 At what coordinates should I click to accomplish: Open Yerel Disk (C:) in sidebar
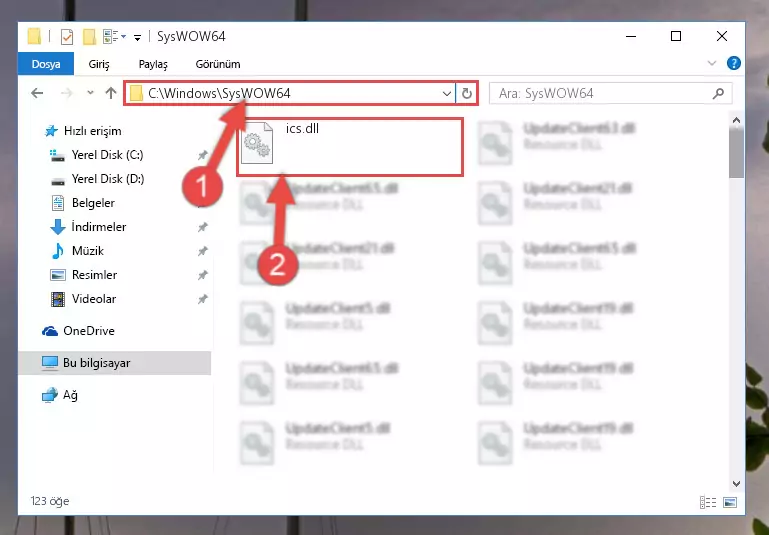(x=107, y=155)
